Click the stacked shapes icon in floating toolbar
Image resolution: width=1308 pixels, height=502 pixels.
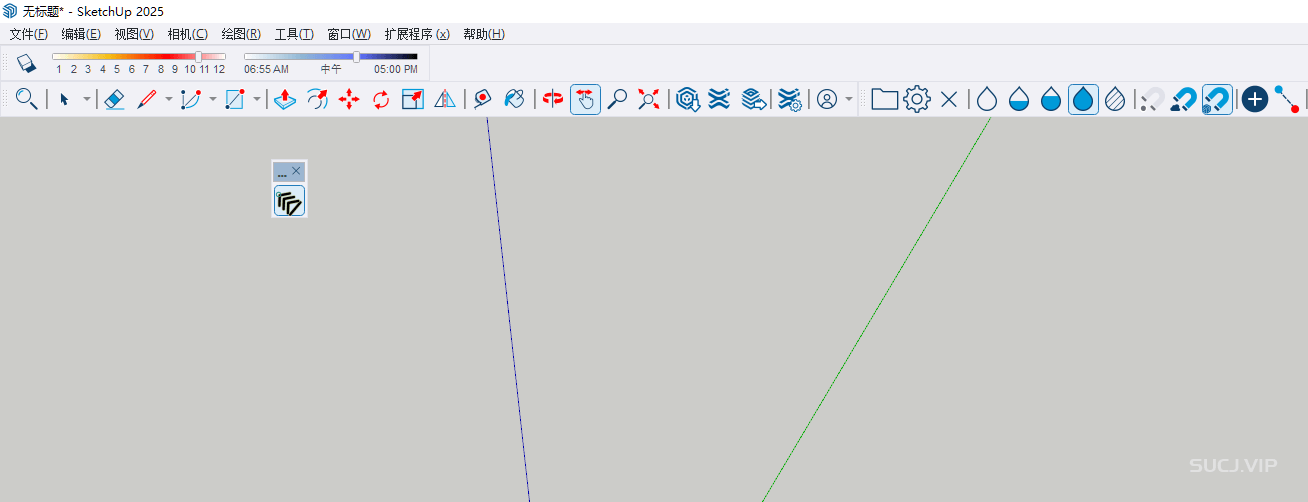tap(289, 201)
